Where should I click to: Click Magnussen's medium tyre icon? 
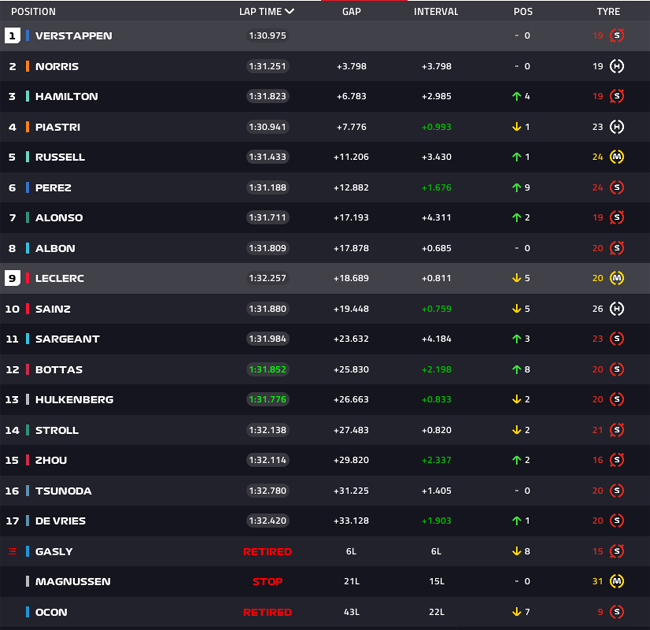(617, 582)
